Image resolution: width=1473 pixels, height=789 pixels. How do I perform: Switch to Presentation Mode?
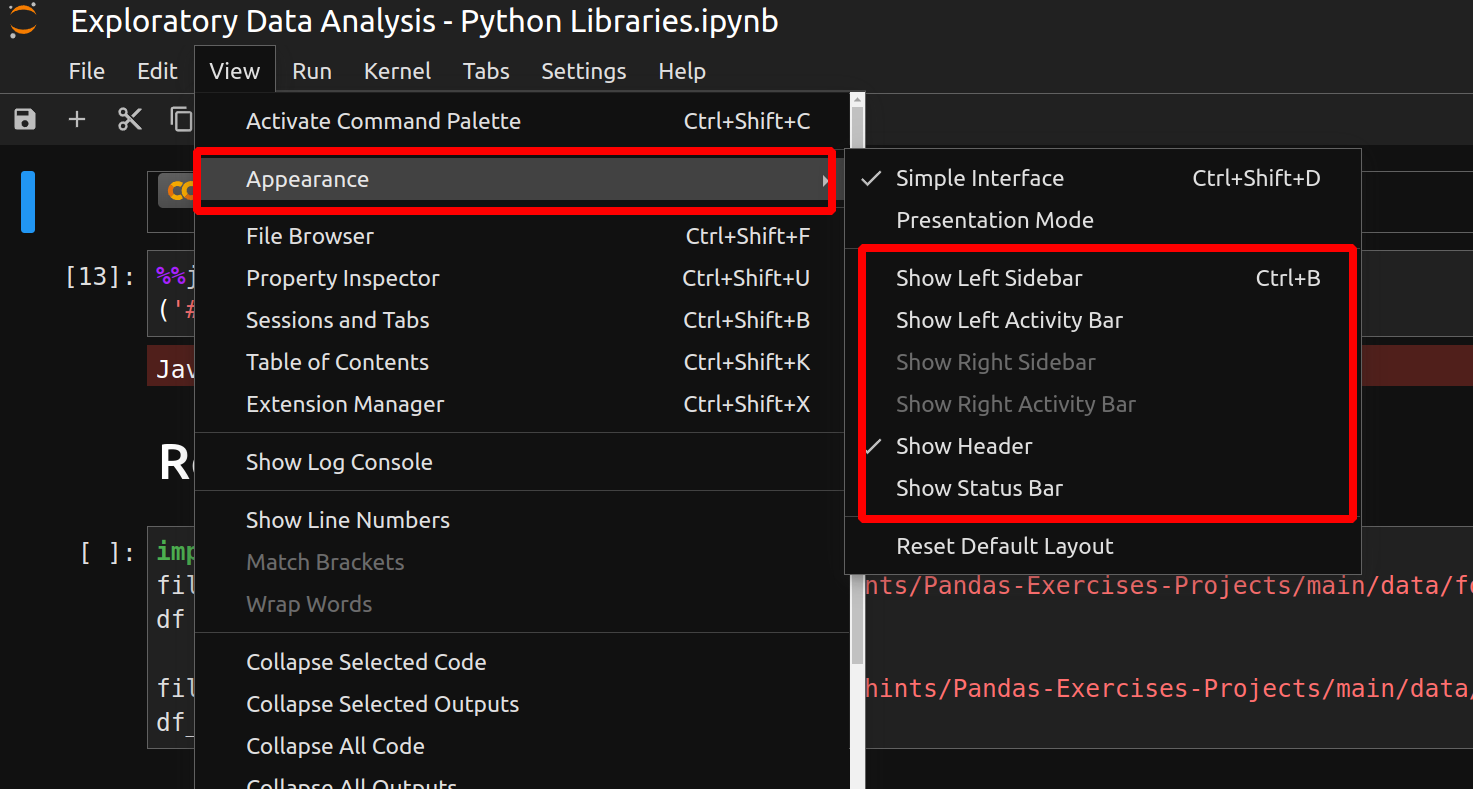(994, 220)
